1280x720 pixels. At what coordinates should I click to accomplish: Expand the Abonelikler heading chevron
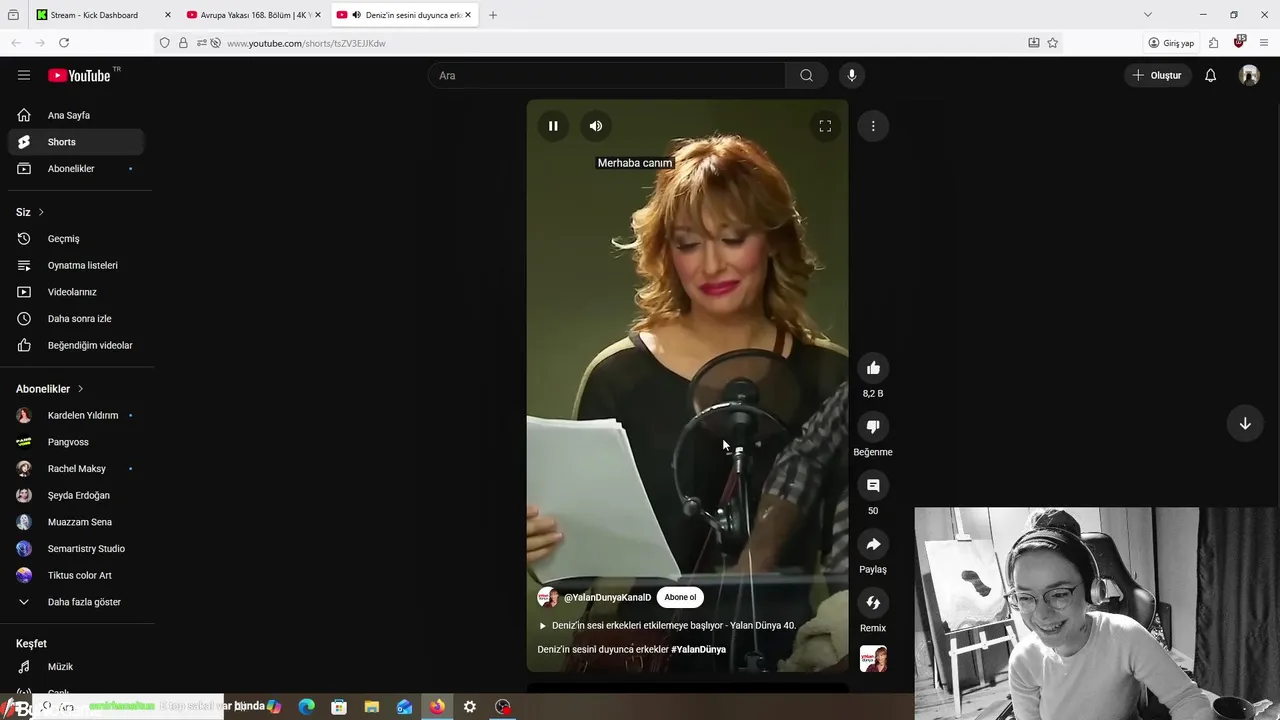click(x=81, y=389)
